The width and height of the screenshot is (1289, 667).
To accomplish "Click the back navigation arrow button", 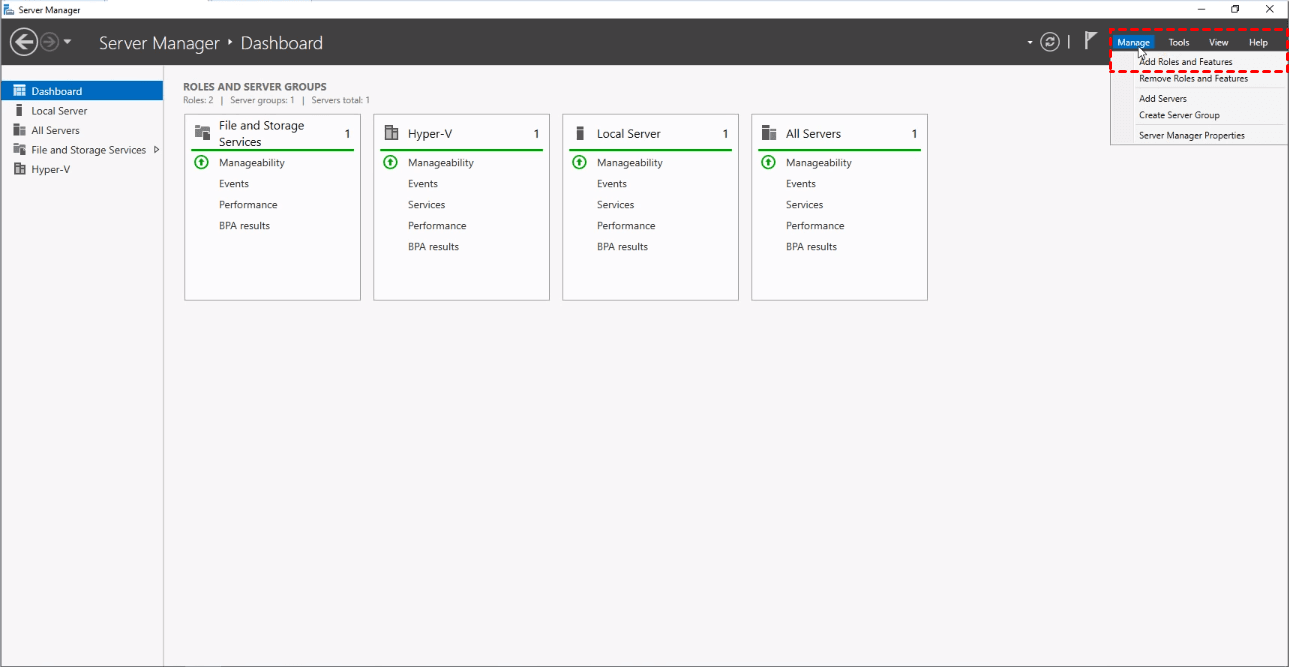I will [x=23, y=42].
